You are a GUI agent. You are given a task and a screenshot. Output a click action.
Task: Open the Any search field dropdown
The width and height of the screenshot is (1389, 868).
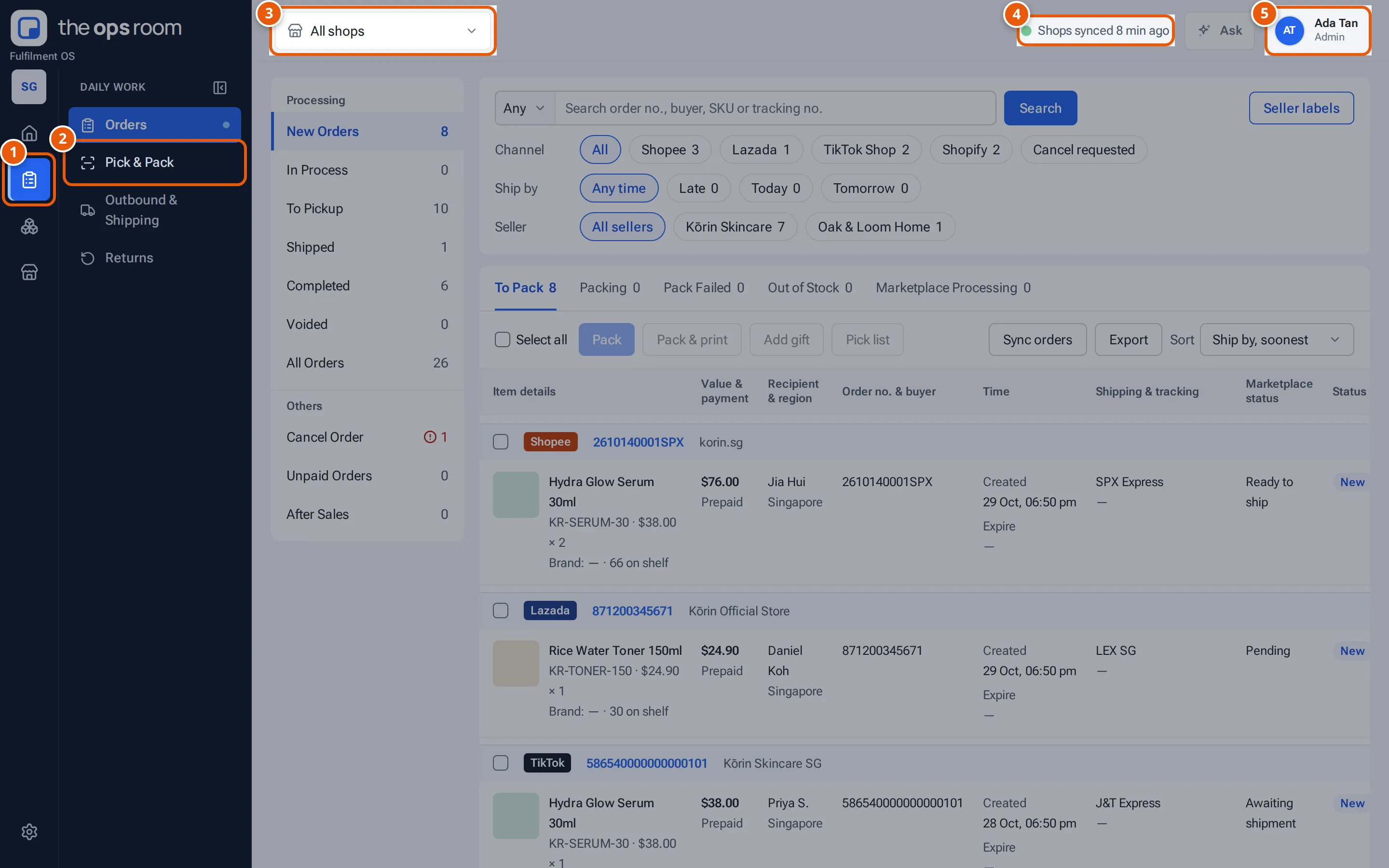[x=524, y=108]
